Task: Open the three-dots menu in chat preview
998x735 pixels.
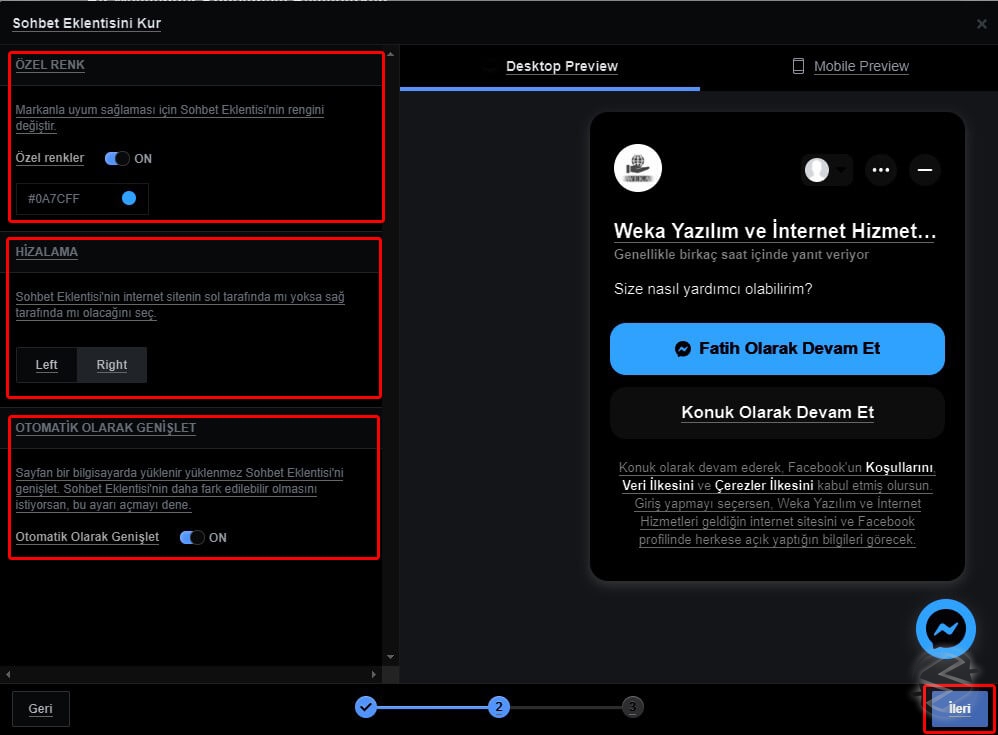Action: tap(880, 170)
